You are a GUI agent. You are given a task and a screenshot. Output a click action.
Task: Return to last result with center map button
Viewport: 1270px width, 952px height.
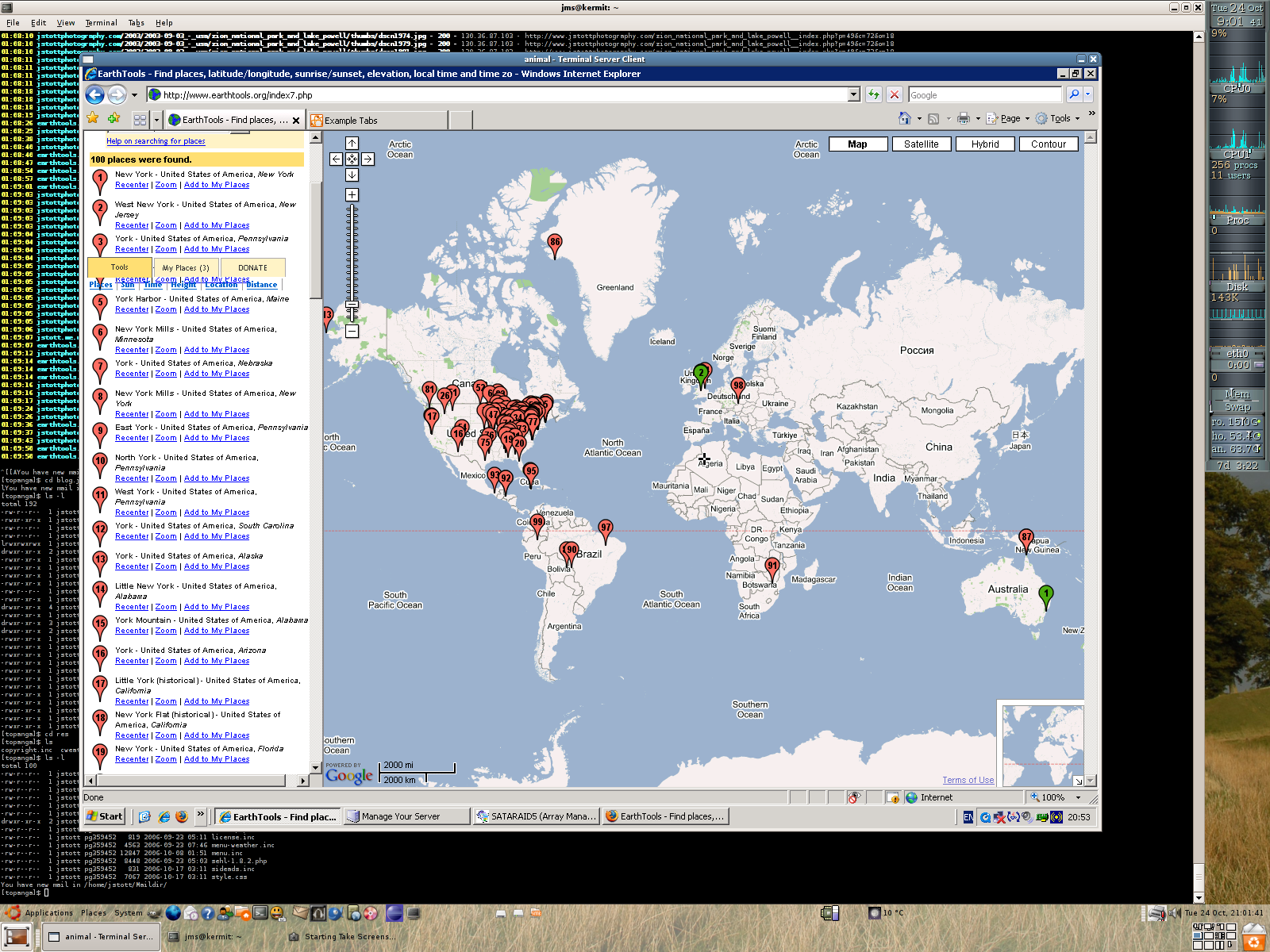pos(352,159)
